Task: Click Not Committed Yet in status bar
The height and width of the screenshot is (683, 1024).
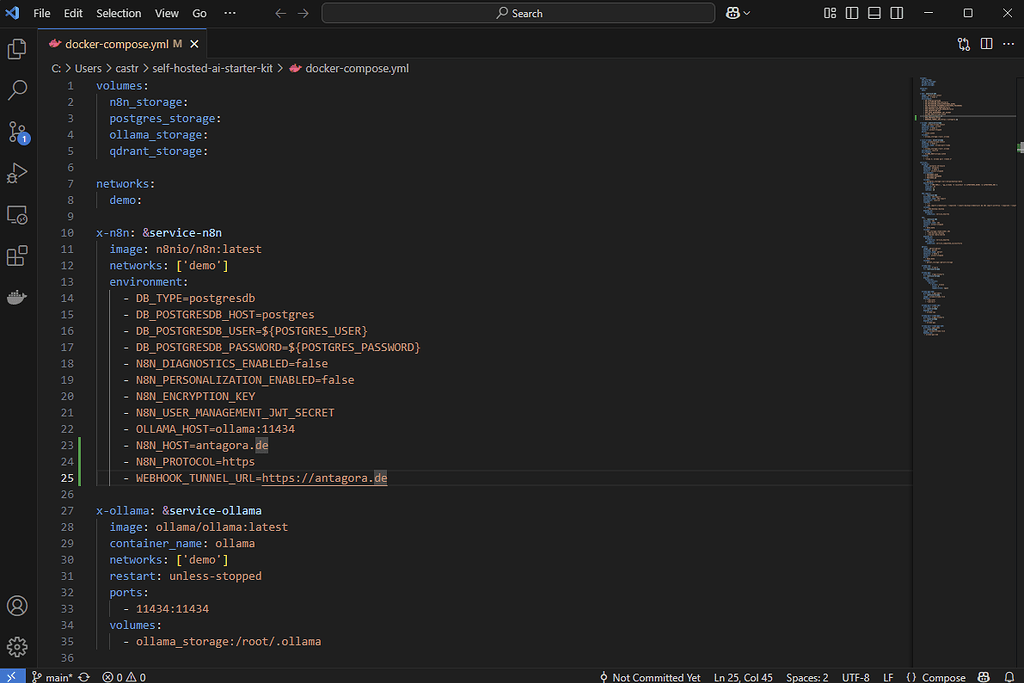Action: click(650, 677)
